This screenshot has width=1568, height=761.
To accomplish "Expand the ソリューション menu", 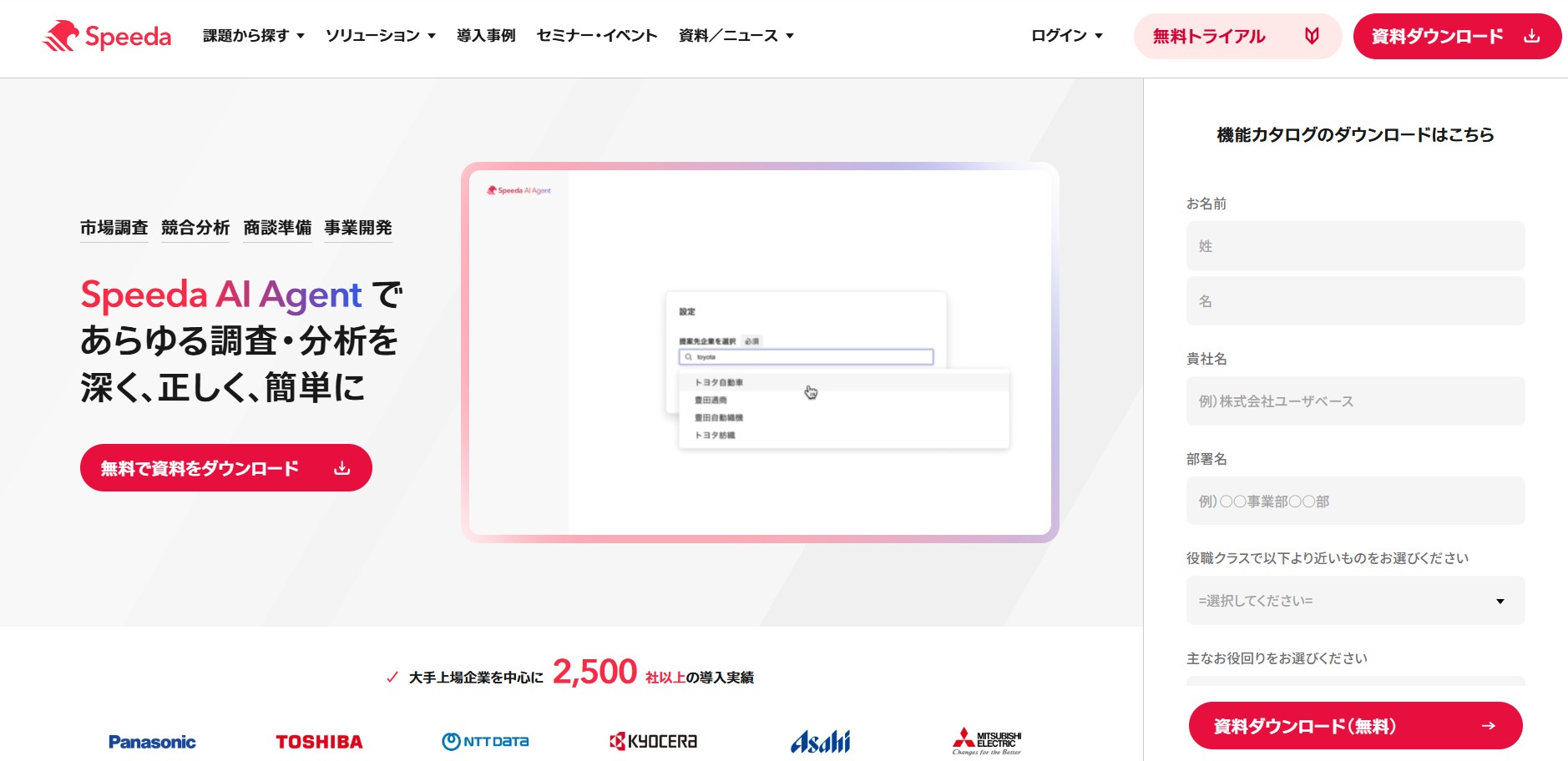I will tap(381, 36).
